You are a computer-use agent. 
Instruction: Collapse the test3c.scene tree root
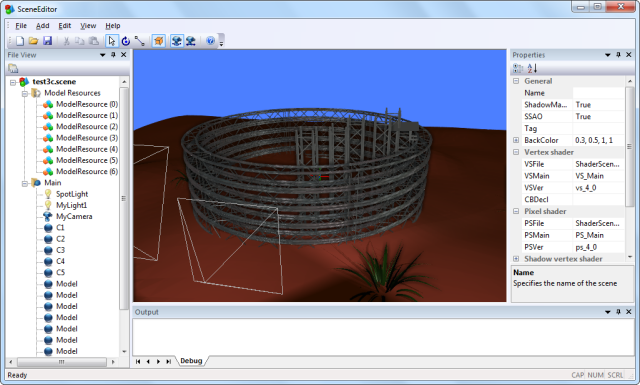(x=13, y=82)
